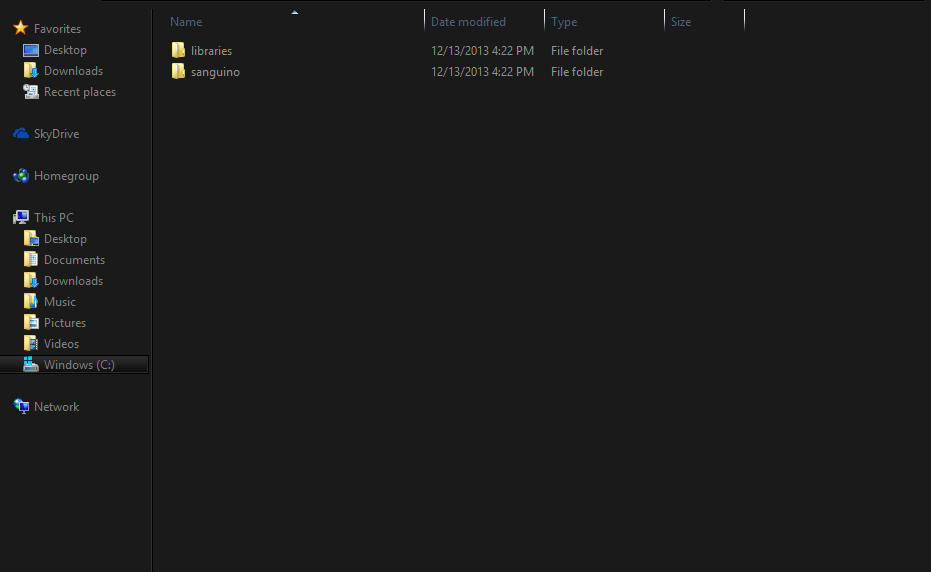Click the libraries folder icon
The image size is (931, 572).
178,50
